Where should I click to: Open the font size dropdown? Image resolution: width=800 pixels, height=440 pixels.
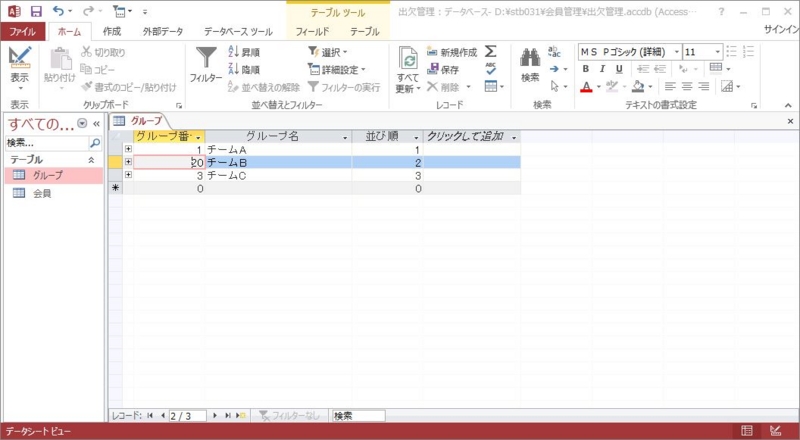tap(717, 52)
